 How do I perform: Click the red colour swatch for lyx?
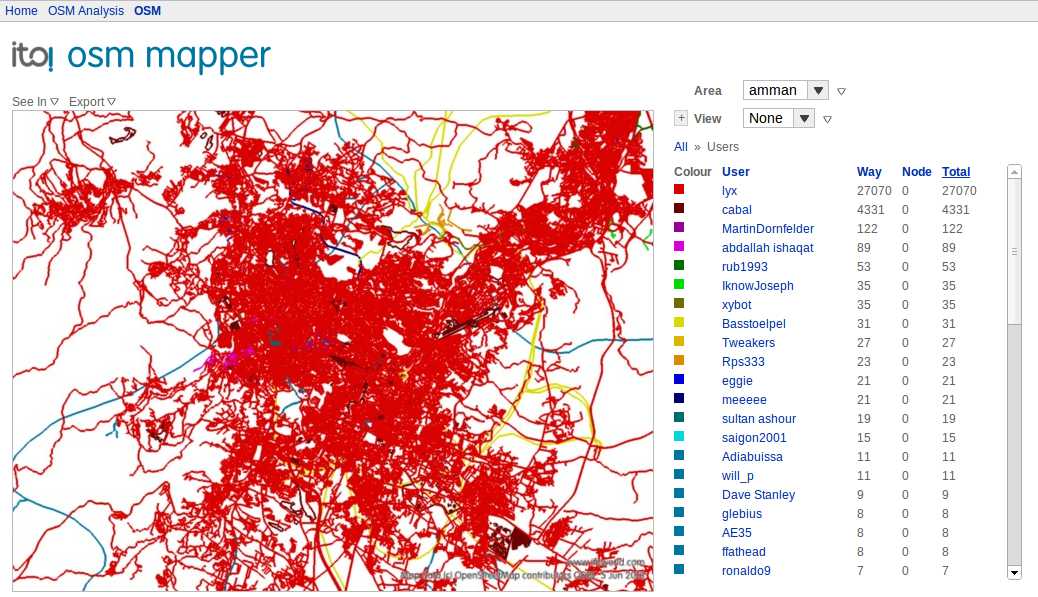[x=679, y=189]
